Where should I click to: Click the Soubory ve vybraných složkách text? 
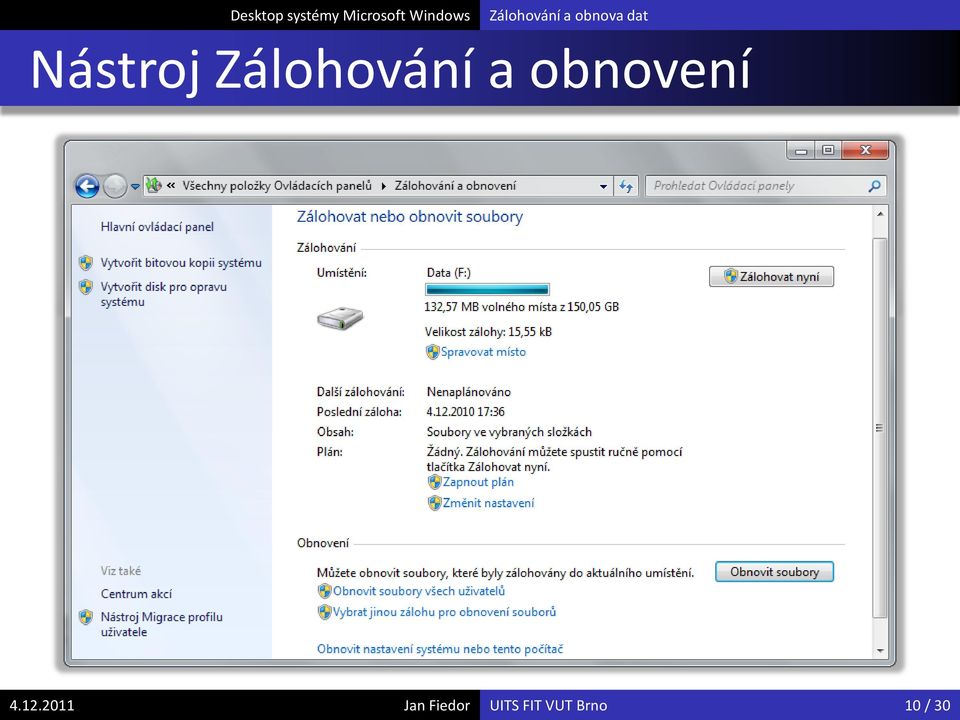[509, 432]
